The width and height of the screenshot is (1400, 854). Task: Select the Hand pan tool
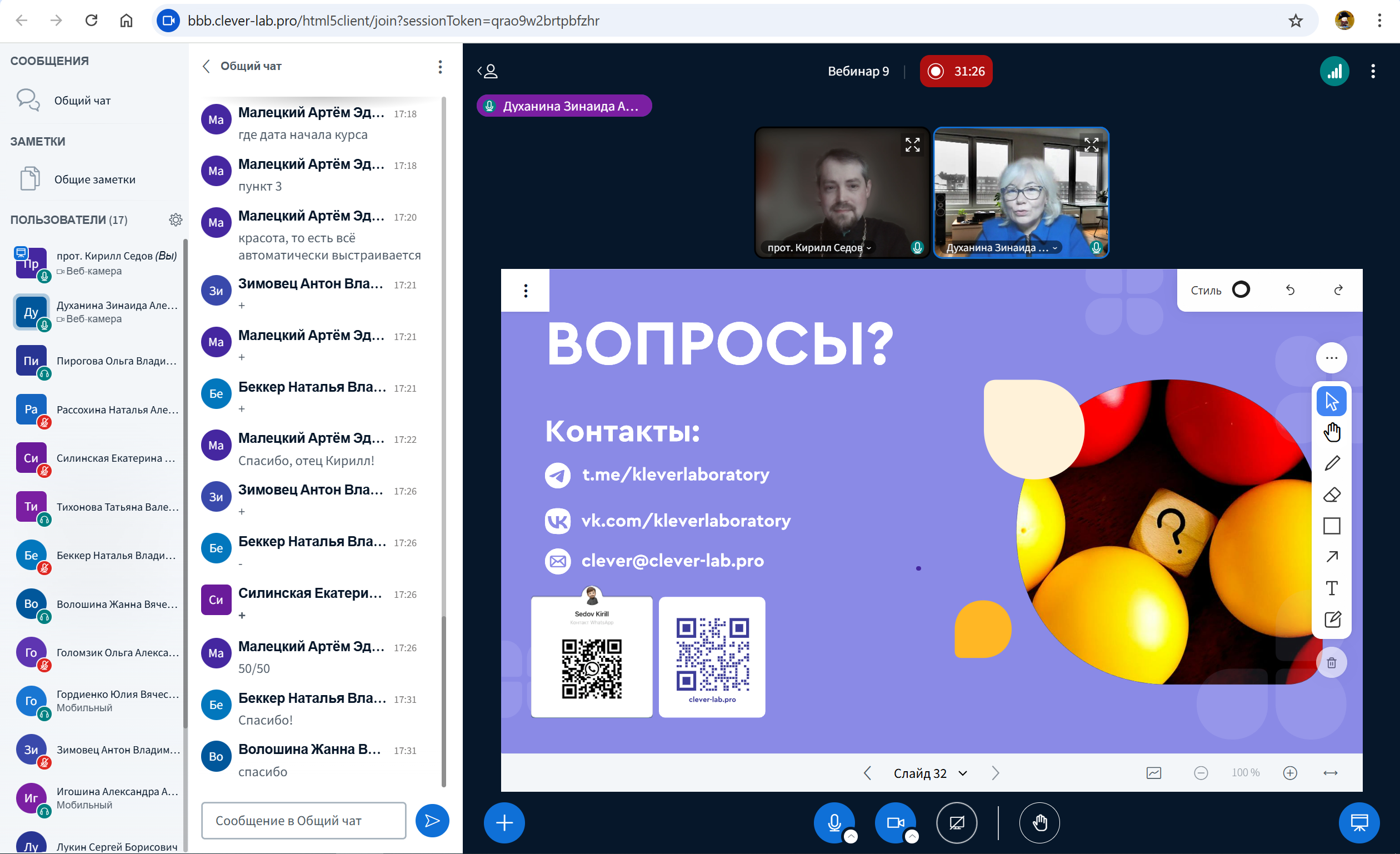pyautogui.click(x=1331, y=432)
